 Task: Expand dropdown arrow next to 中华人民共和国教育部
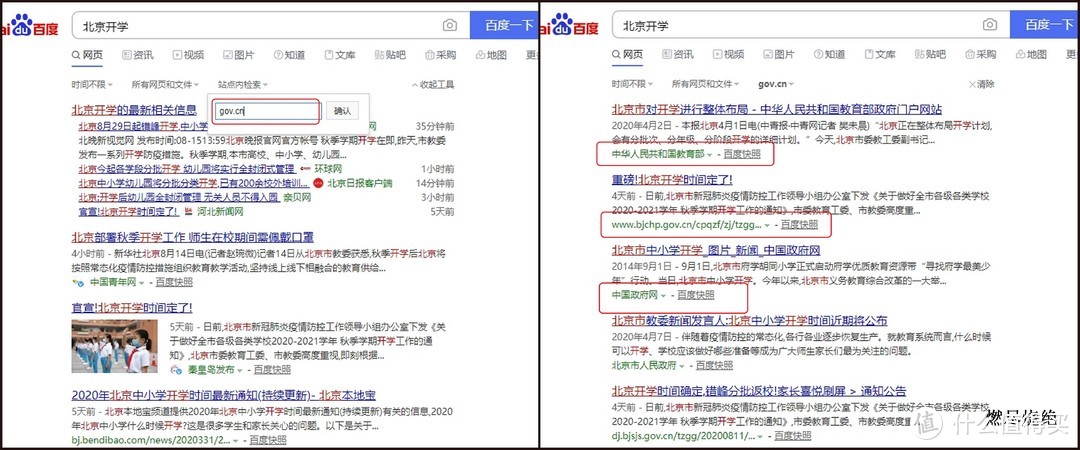click(710, 154)
